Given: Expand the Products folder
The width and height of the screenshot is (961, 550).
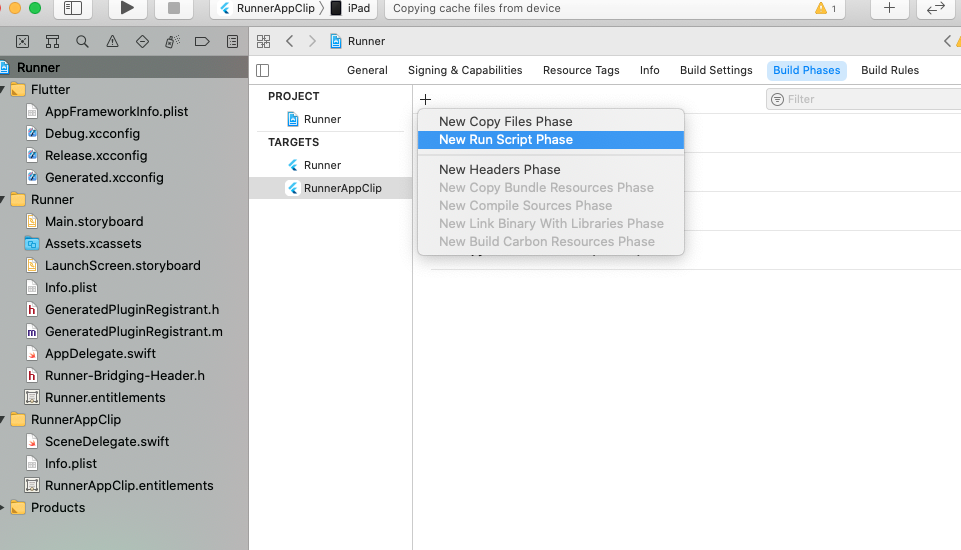Looking at the screenshot, I should click(5, 508).
